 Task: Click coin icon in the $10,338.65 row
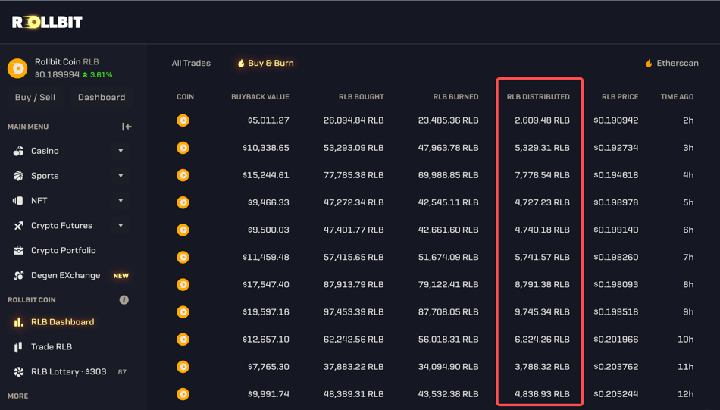tap(183, 148)
